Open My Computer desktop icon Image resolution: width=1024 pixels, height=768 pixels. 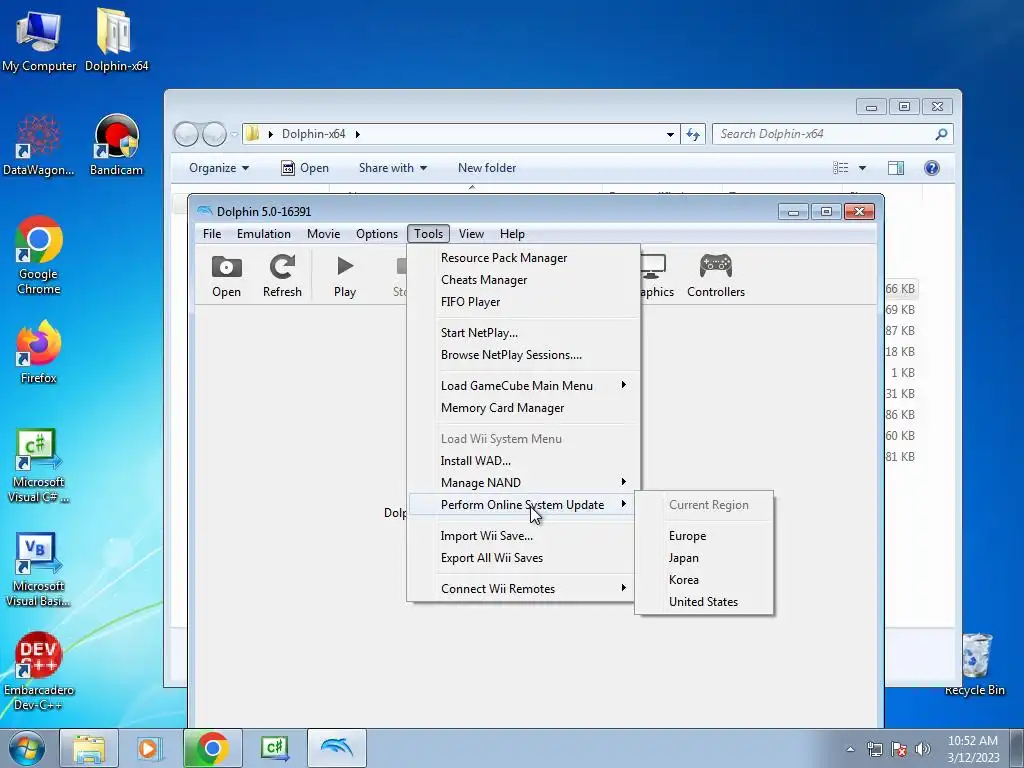coord(39,41)
